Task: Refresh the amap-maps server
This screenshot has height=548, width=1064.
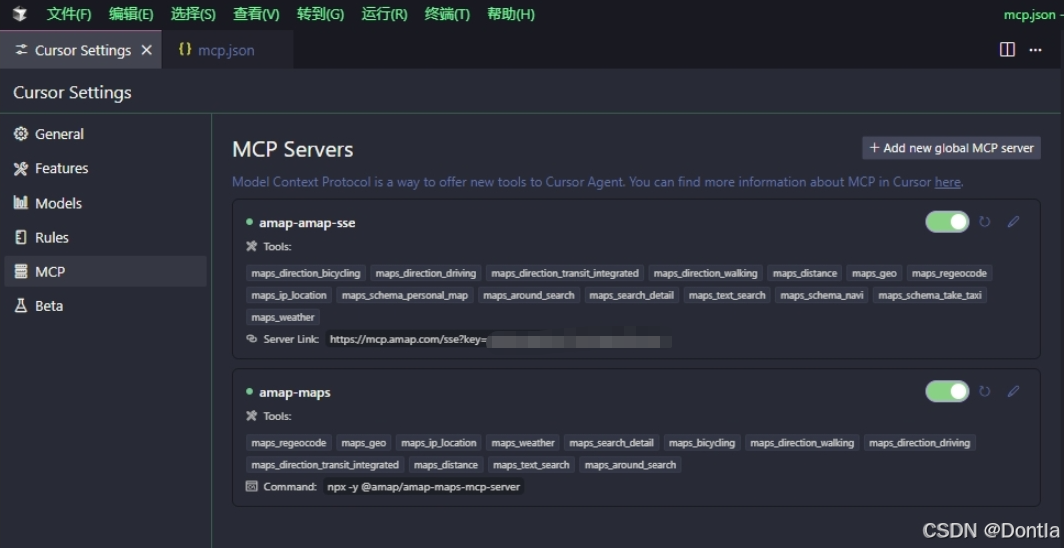Action: click(x=985, y=391)
